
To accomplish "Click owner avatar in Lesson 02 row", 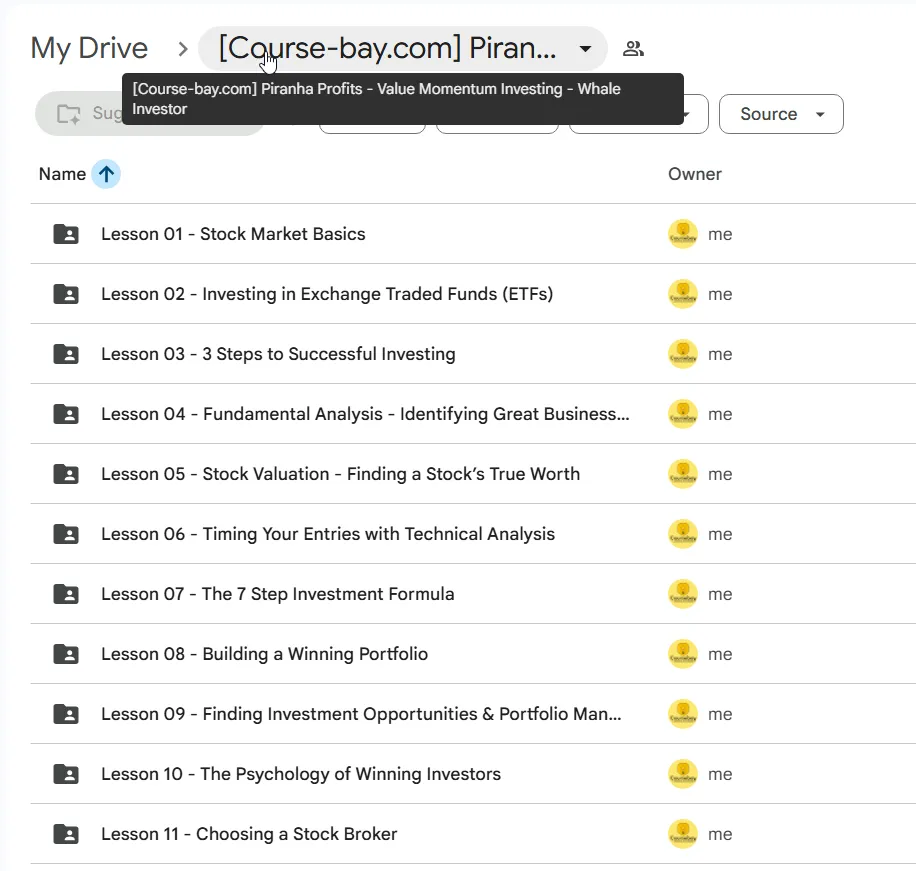I will (x=683, y=294).
